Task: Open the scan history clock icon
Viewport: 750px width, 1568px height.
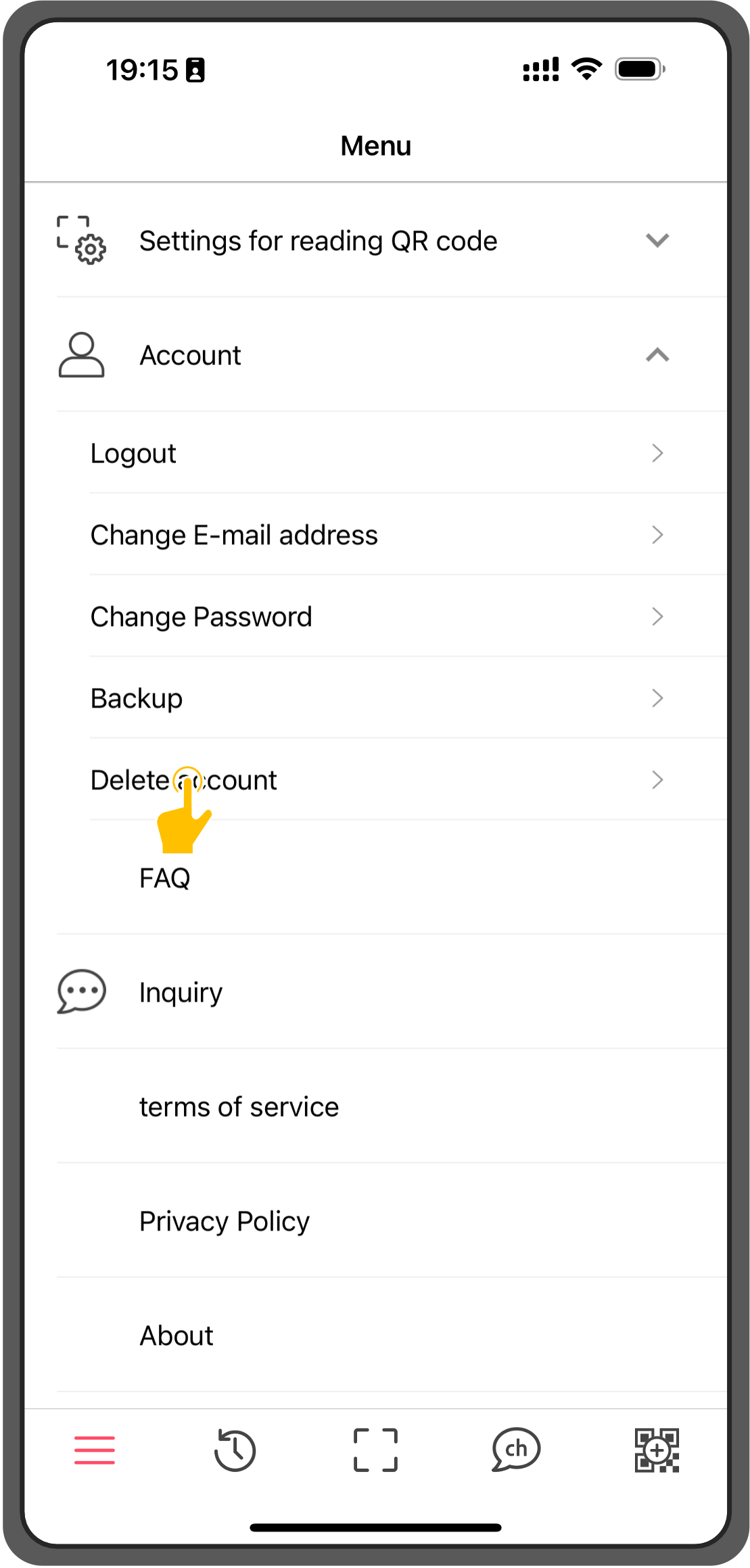Action: click(x=235, y=1450)
